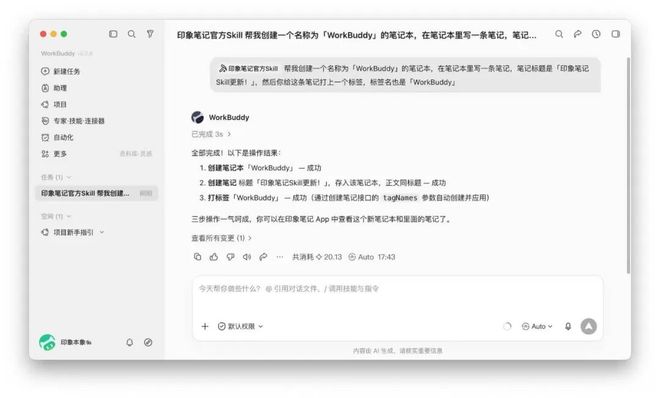This screenshot has height=398, width=660.
Task: Click the chat scrollbar on the right
Action: pyautogui.click(x=628, y=165)
